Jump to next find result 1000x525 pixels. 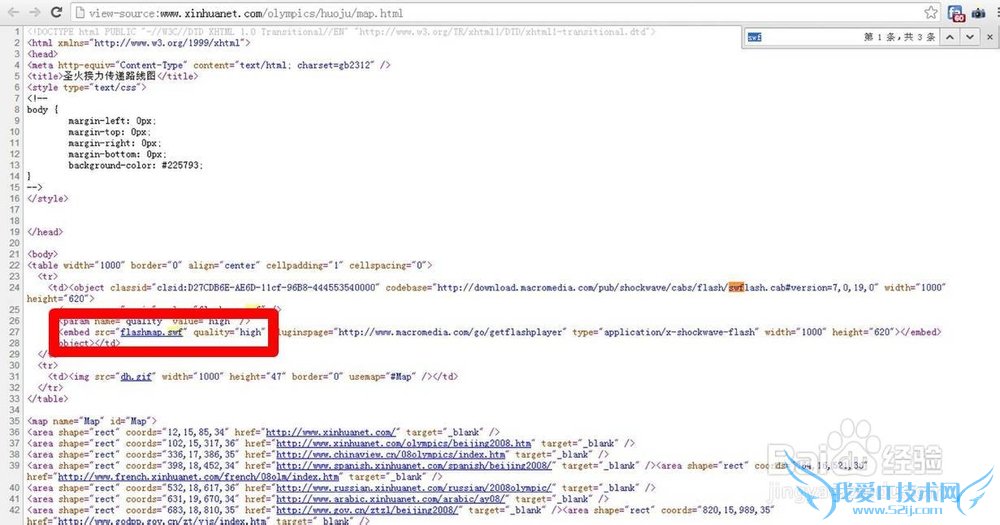coord(969,37)
